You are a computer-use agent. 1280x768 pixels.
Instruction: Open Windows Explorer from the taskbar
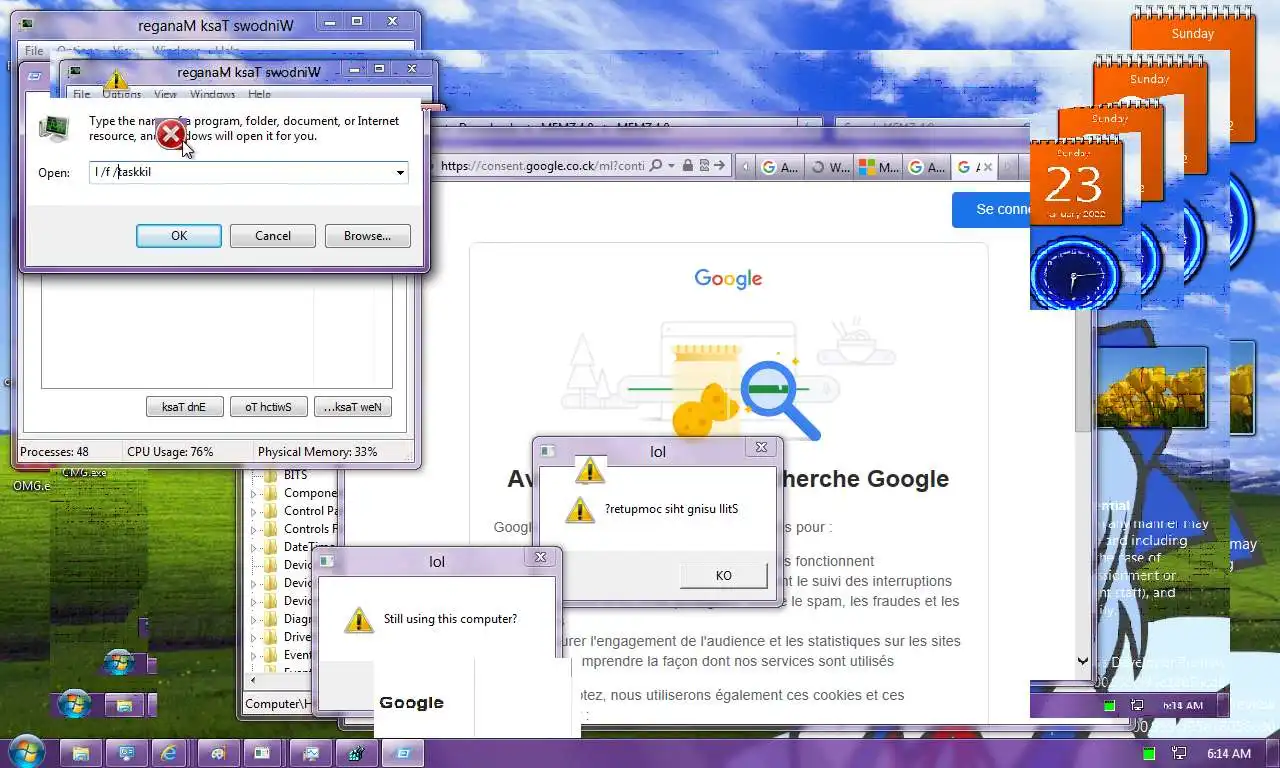81,753
